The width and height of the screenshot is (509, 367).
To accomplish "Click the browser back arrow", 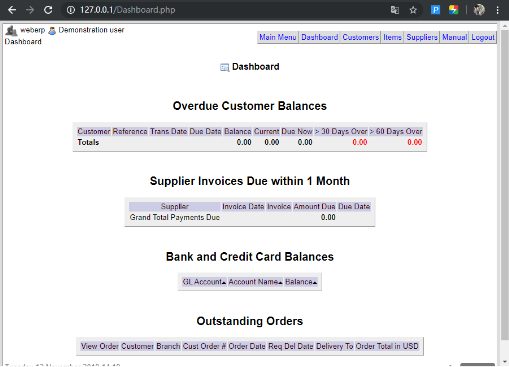I will 12,10.
